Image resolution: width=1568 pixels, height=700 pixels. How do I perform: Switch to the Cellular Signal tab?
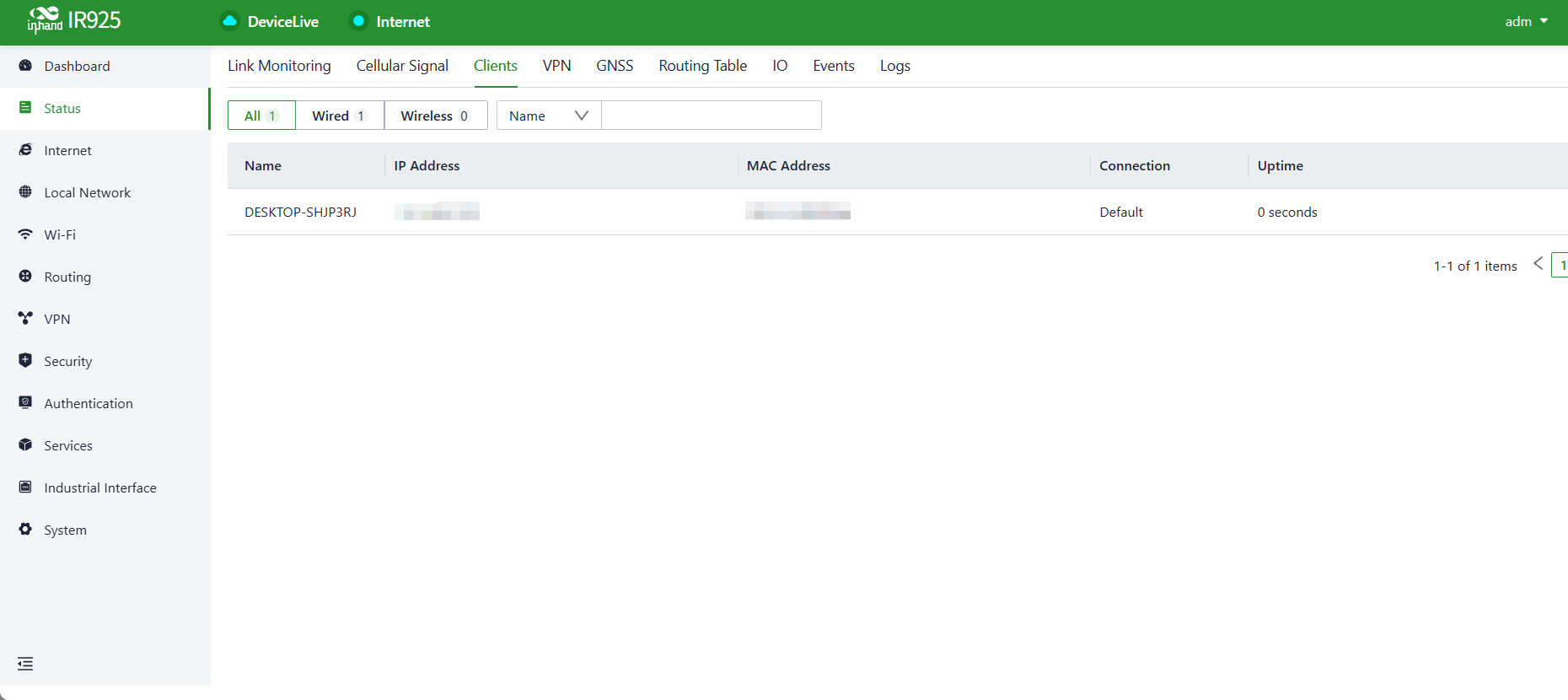[x=402, y=66]
